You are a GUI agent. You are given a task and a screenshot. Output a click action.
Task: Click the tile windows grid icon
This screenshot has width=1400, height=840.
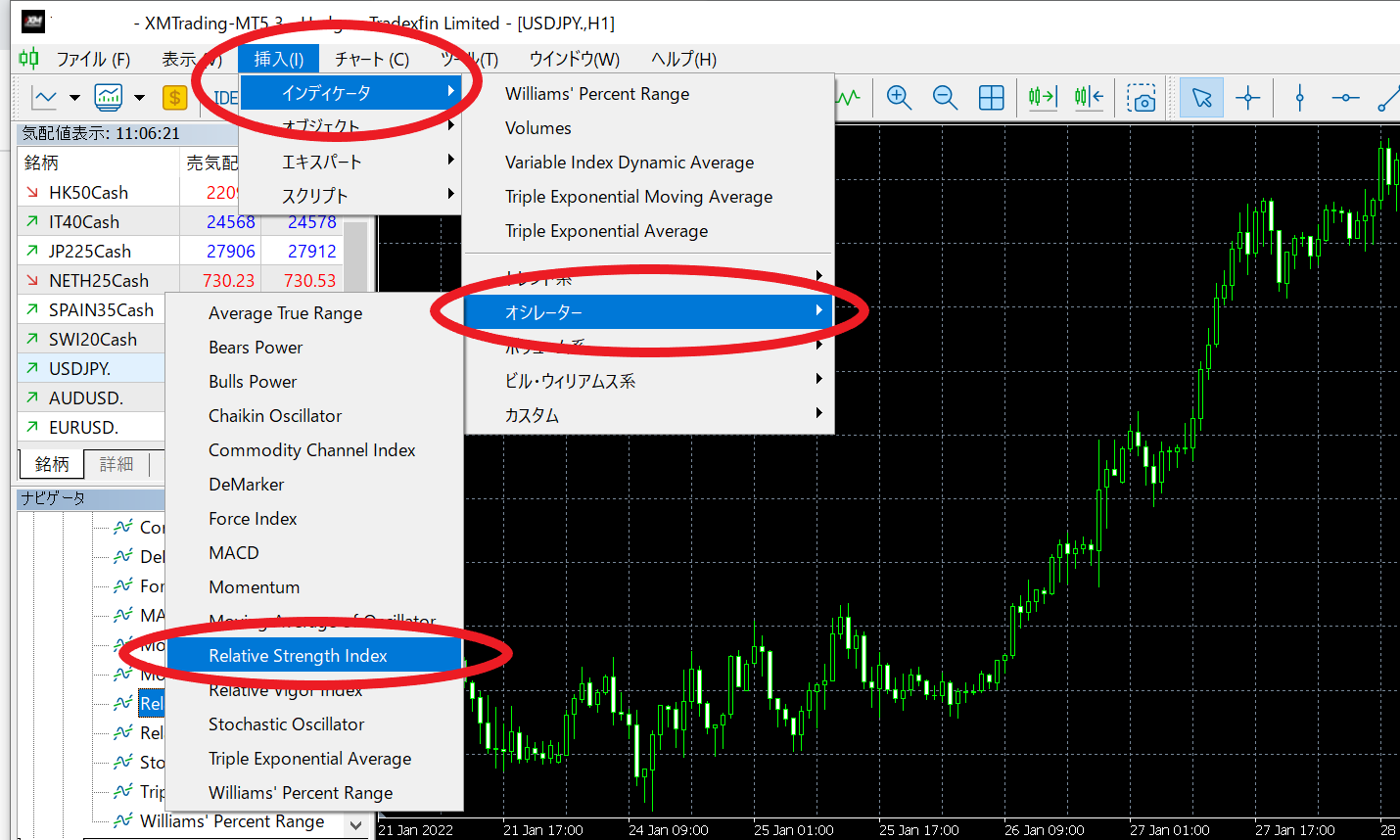[x=991, y=97]
